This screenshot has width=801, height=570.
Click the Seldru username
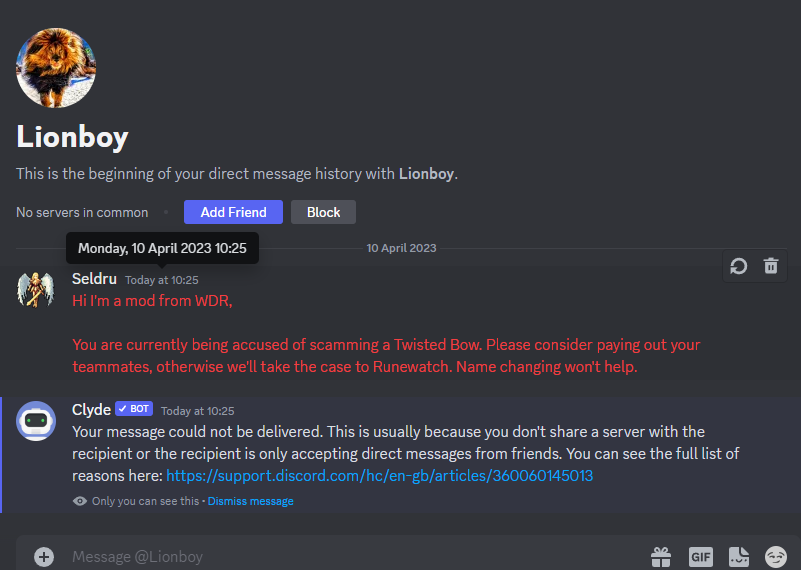coord(94,279)
